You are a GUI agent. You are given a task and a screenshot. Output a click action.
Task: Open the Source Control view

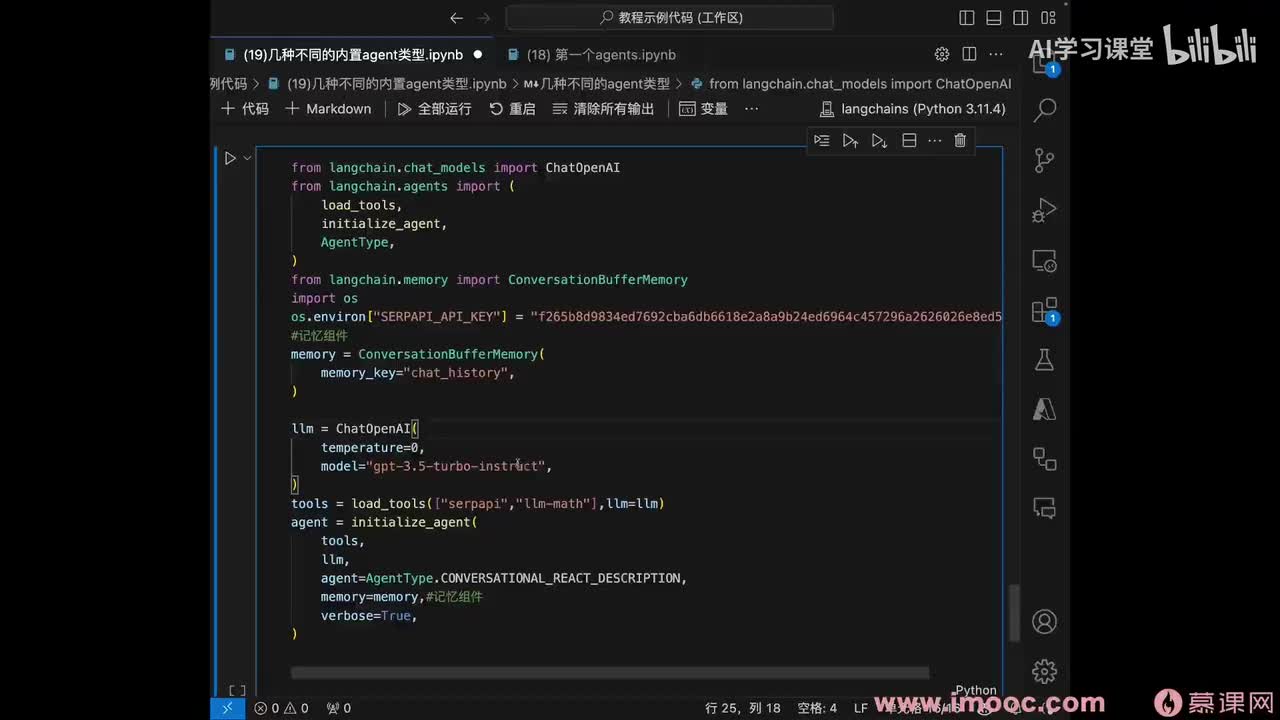[1045, 160]
